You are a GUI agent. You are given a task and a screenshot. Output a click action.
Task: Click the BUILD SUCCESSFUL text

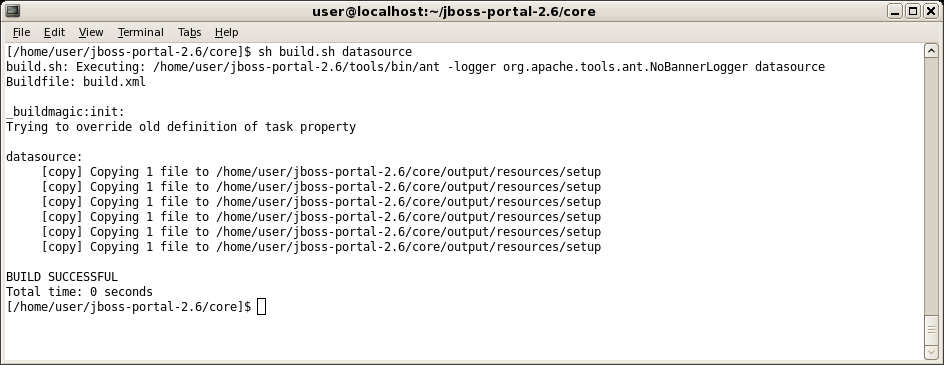[62, 277]
